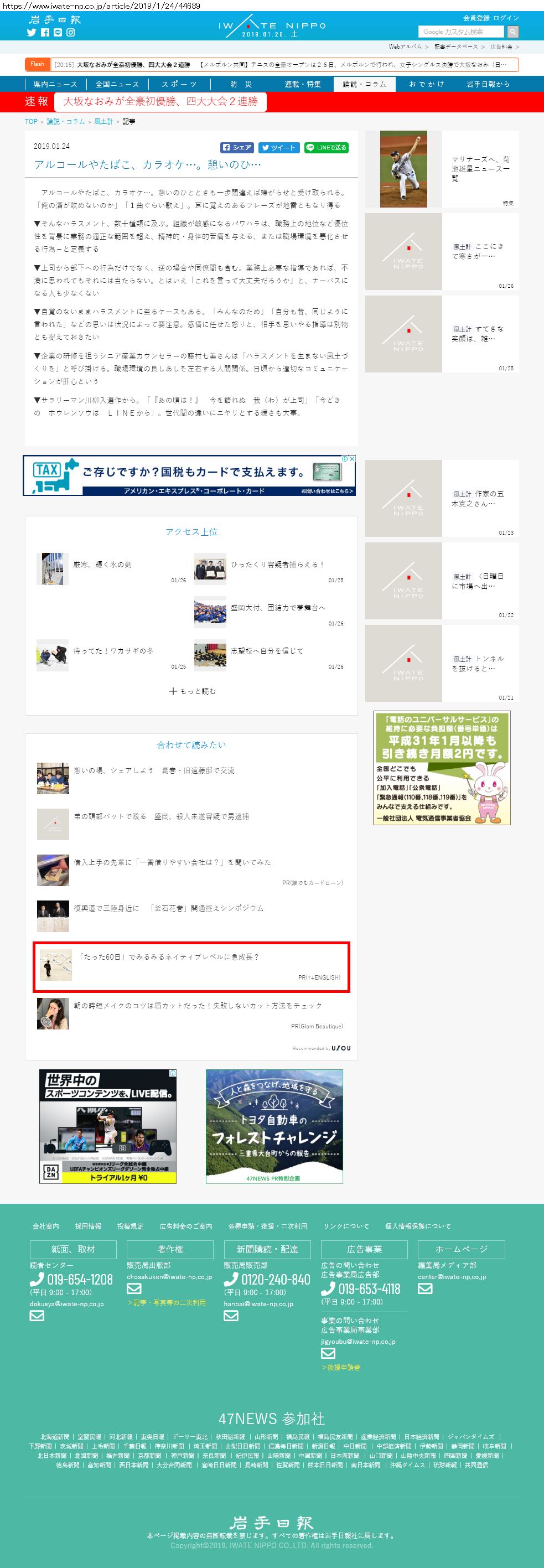Open 風土計 breadcrumb link
Viewport: 544px width, 1568px height.
click(103, 122)
